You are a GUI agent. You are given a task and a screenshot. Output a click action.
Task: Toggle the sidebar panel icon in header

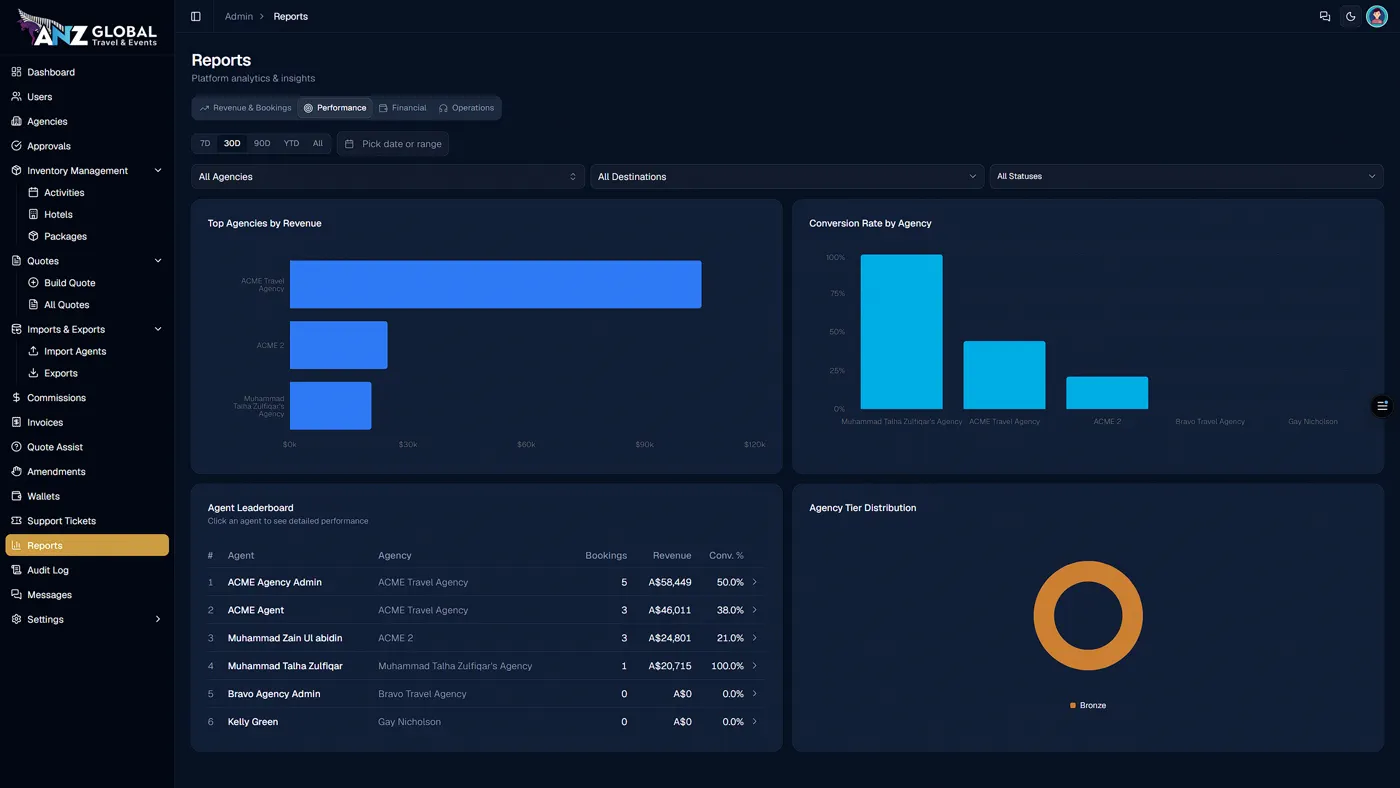pyautogui.click(x=196, y=16)
